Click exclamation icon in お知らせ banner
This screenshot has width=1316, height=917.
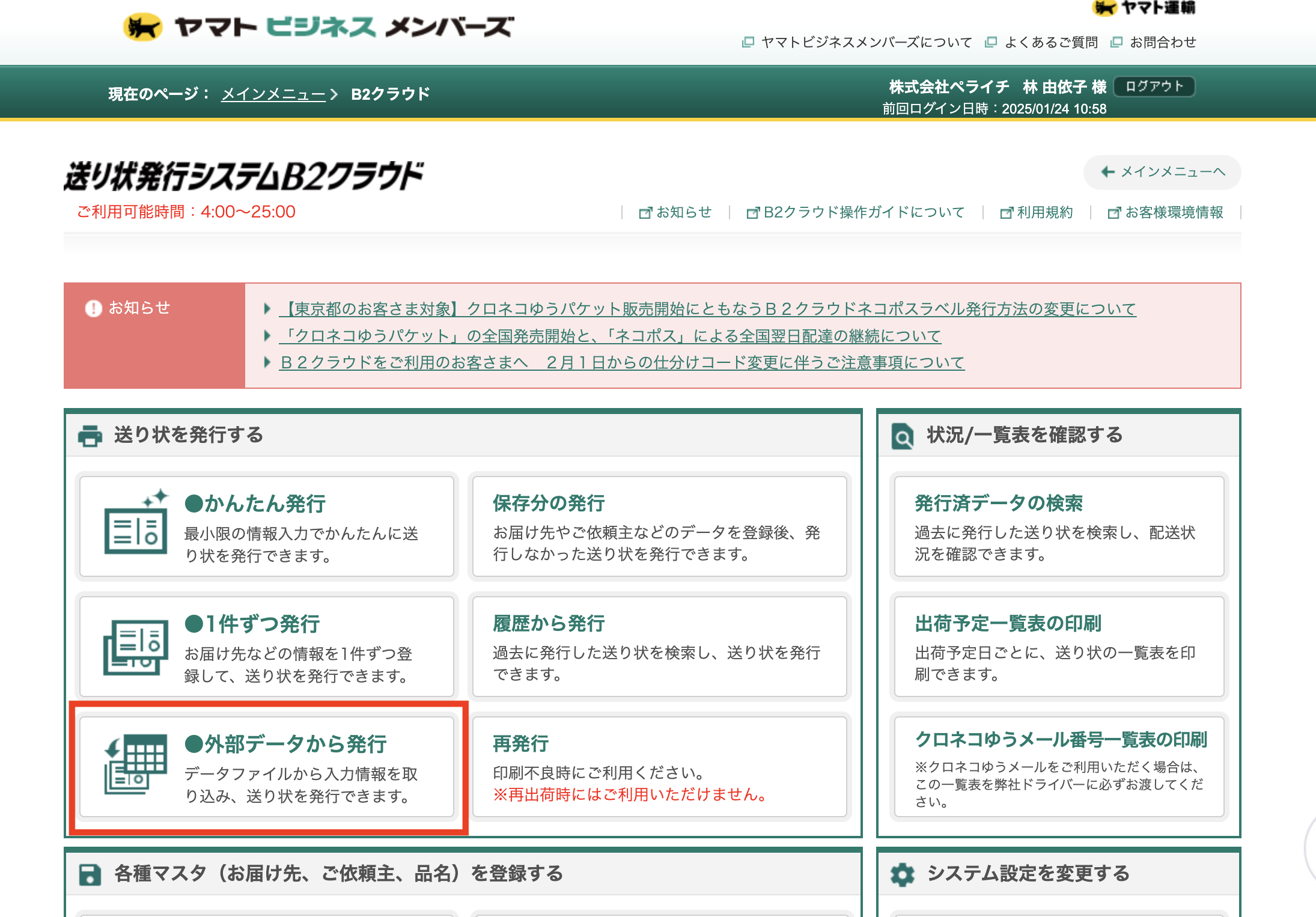coord(94,308)
